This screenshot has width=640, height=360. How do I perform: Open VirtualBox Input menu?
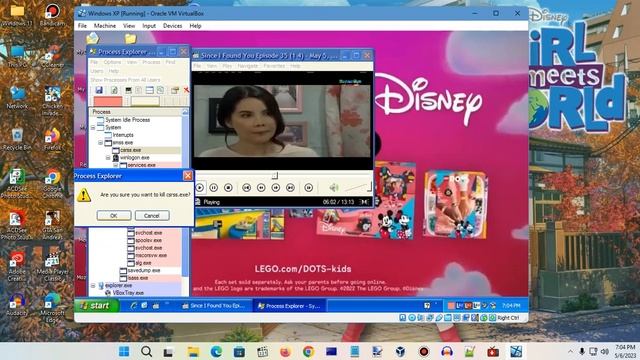[149, 26]
